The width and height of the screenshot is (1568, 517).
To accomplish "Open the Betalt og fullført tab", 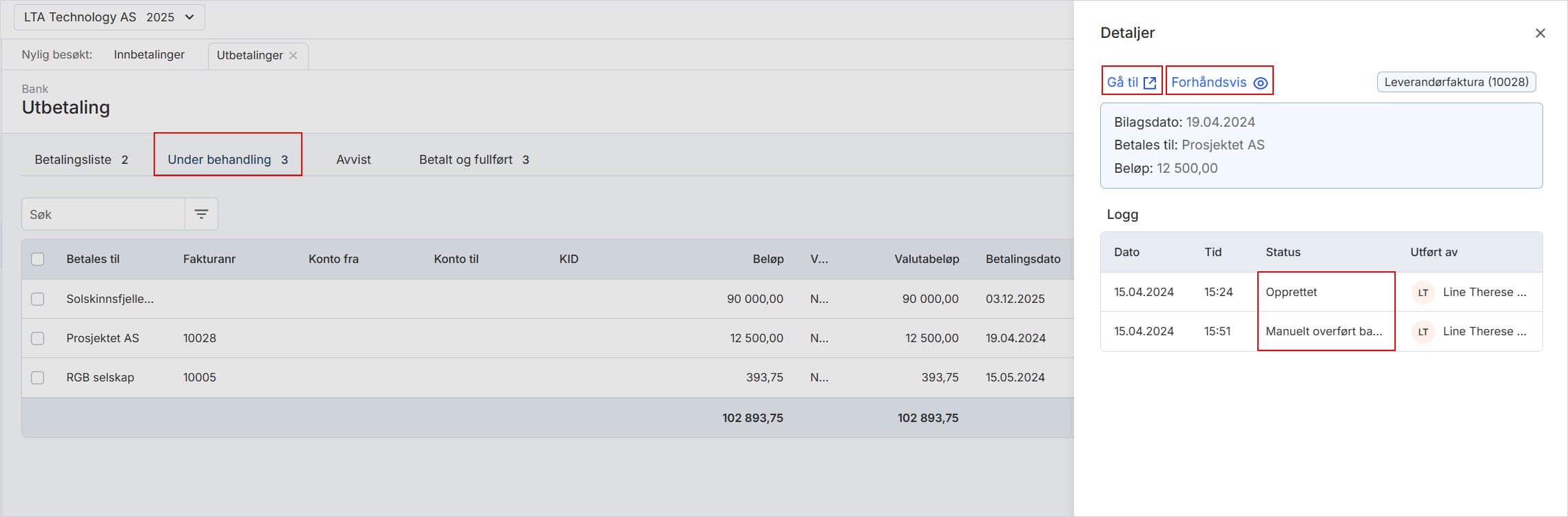I will tap(474, 160).
